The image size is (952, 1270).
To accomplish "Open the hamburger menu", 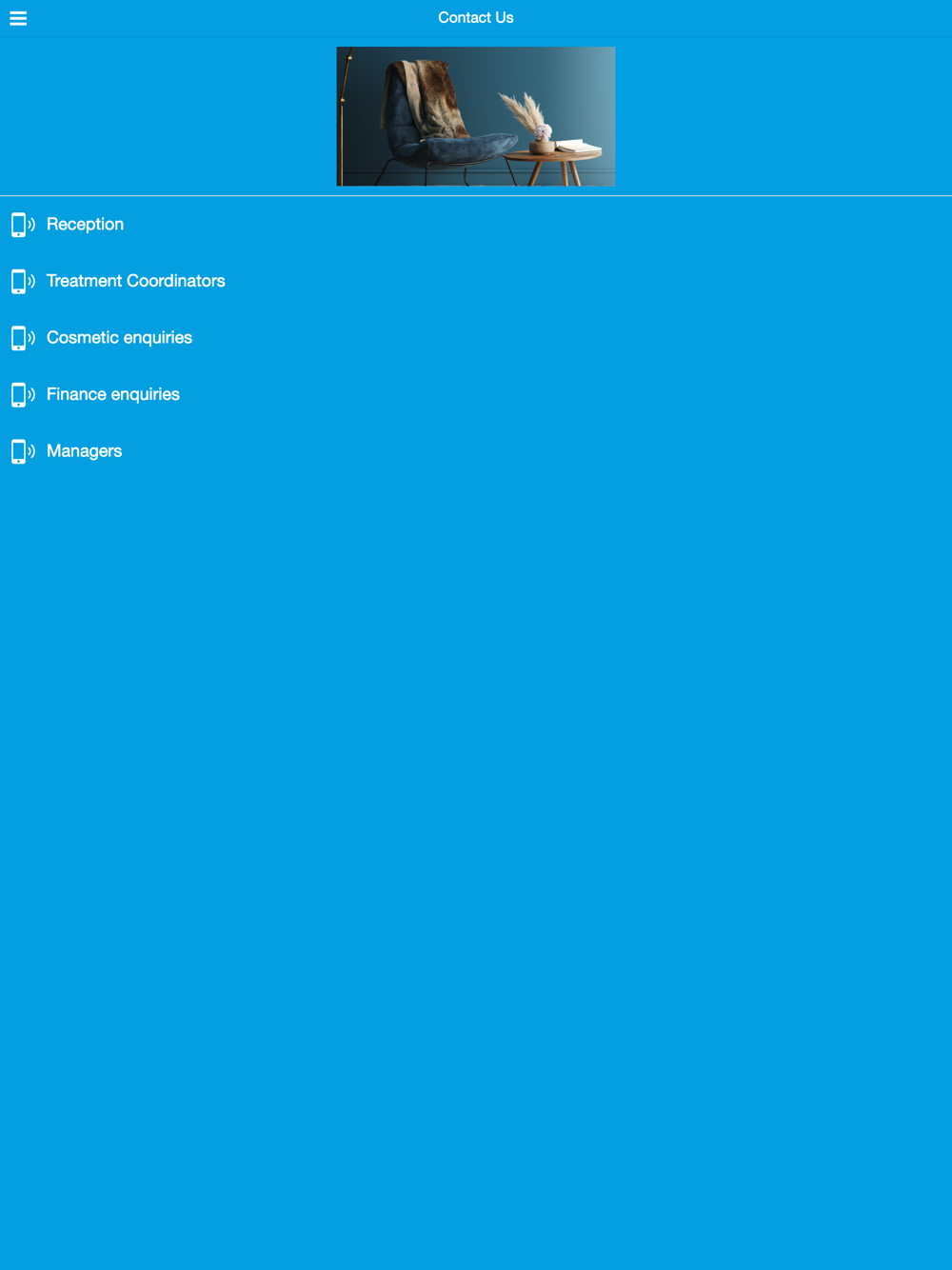I will click(x=18, y=18).
